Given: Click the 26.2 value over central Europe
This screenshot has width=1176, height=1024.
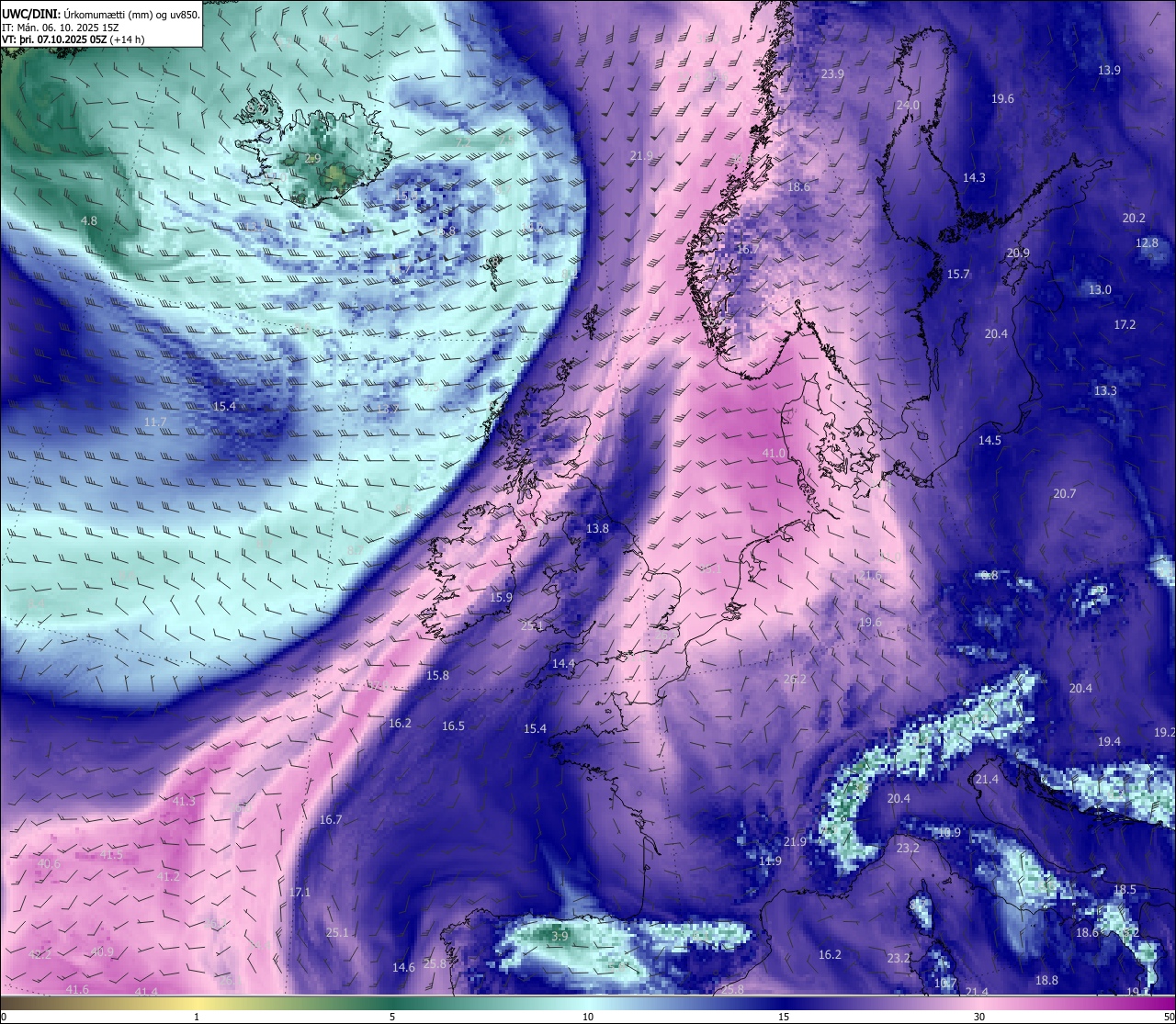Looking at the screenshot, I should point(795,680).
